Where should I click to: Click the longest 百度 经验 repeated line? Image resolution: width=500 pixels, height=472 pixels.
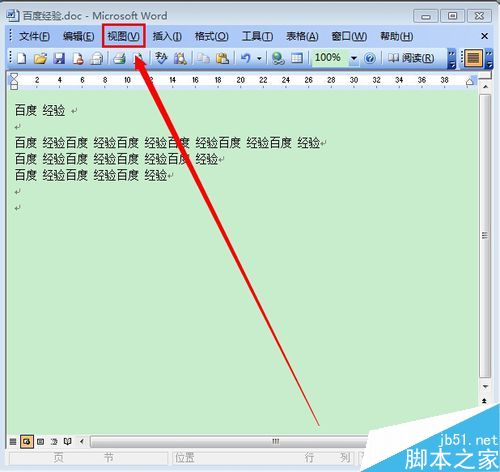click(x=168, y=143)
